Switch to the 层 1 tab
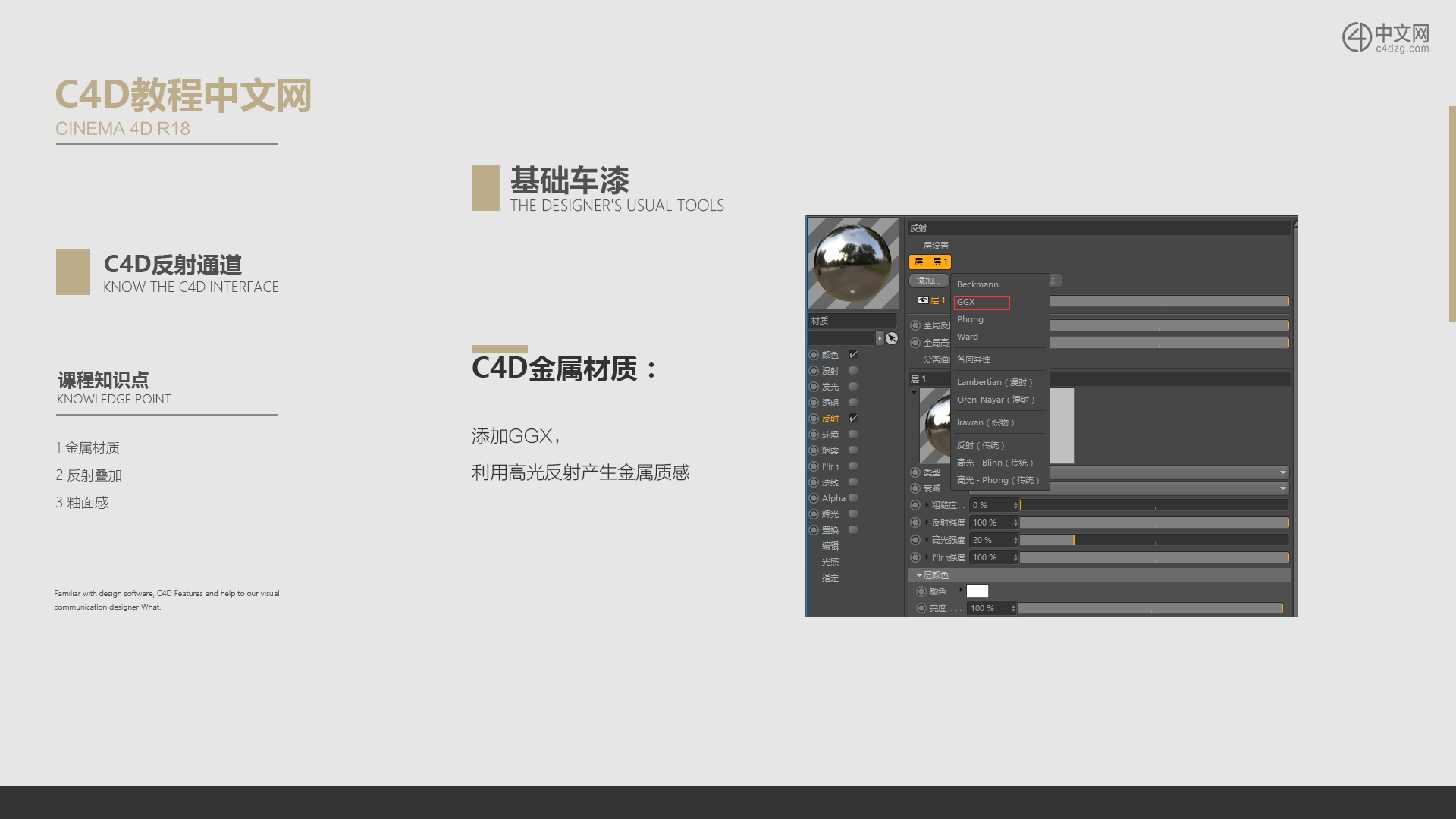1456x819 pixels. tap(940, 262)
